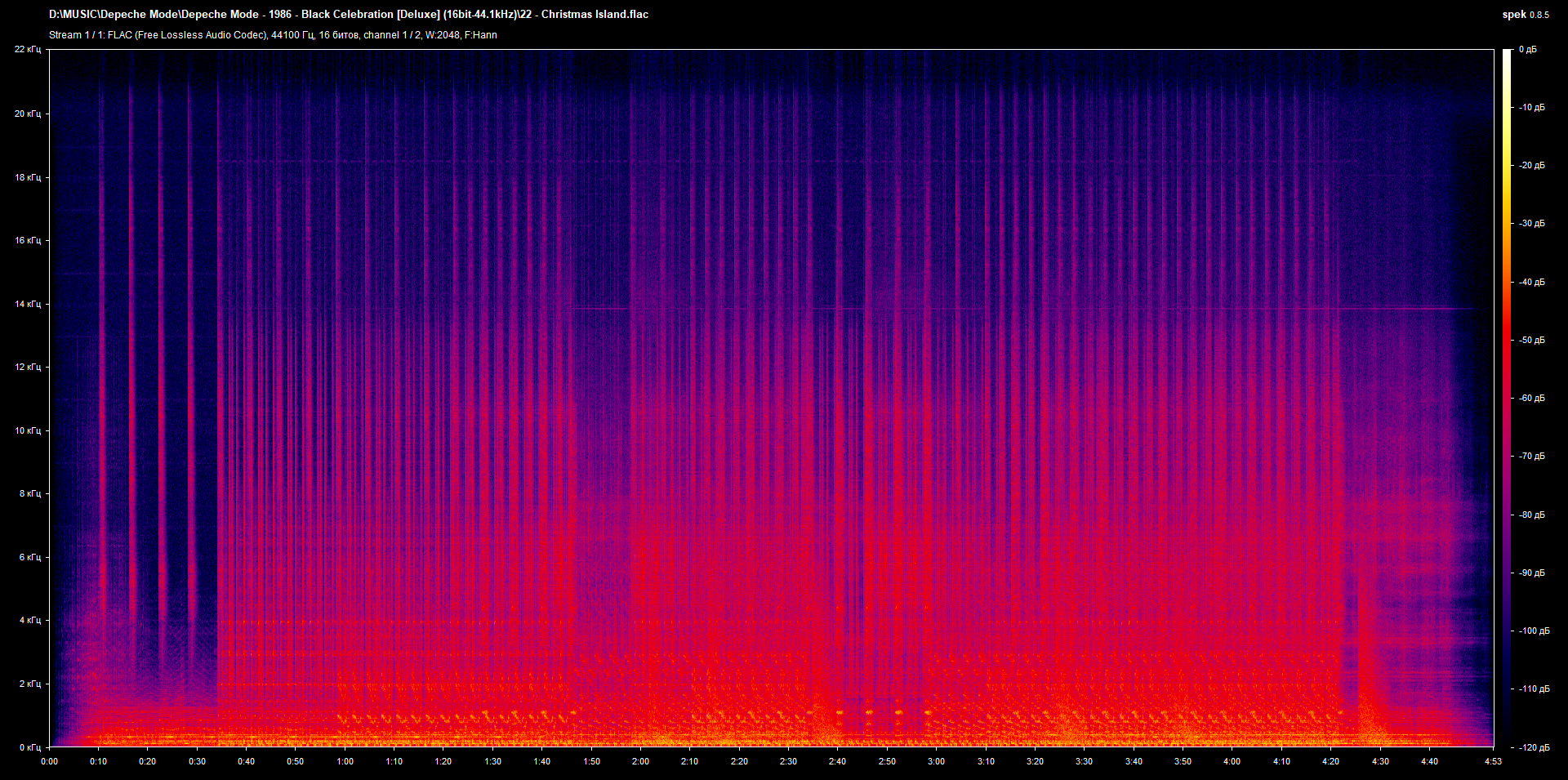The width and height of the screenshot is (1568, 780).
Task: Click the Christmas Island.flac file path title
Action: [349, 14]
